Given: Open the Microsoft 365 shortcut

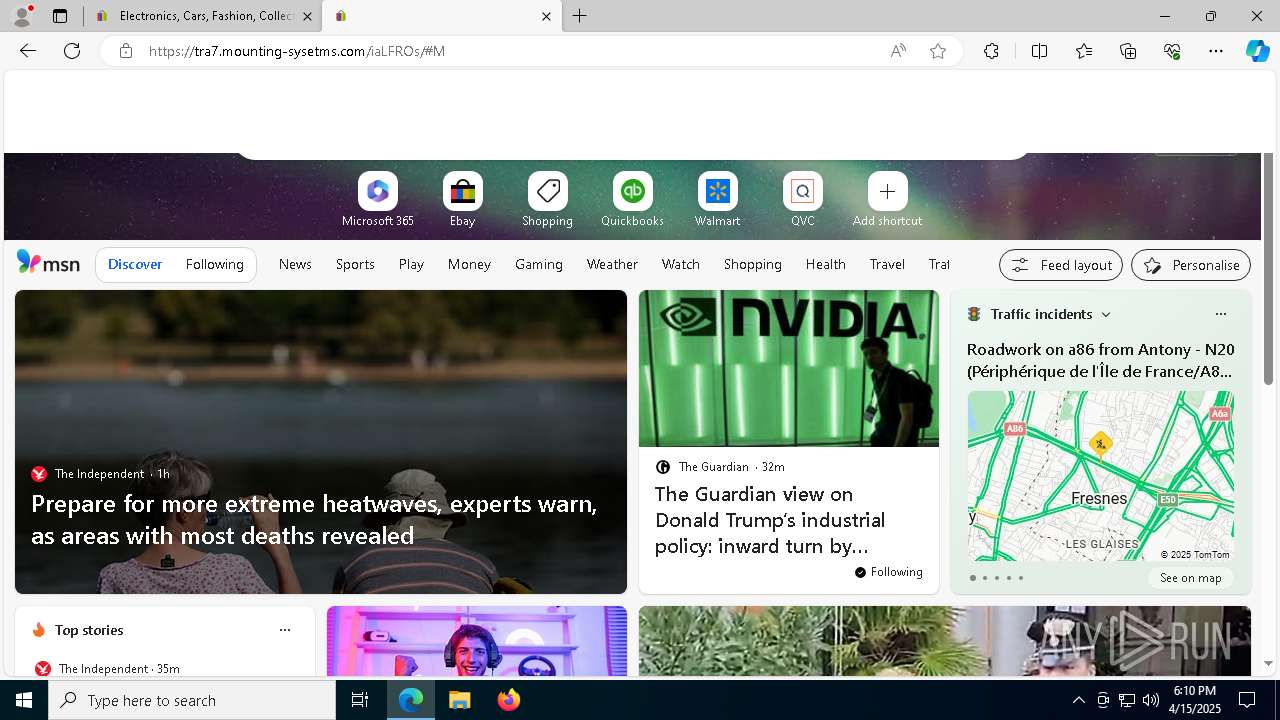Looking at the screenshot, I should pyautogui.click(x=377, y=200).
